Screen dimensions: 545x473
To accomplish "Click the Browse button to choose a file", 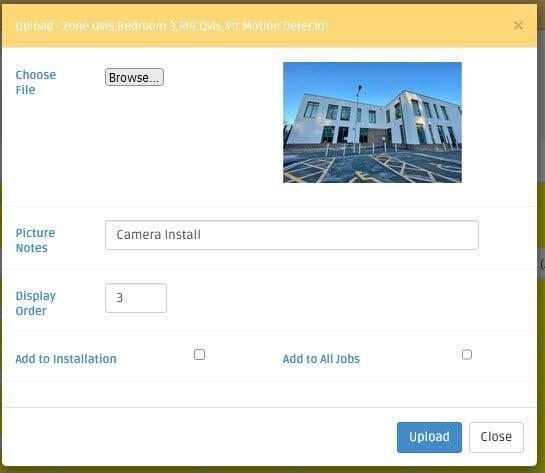I will (x=134, y=77).
